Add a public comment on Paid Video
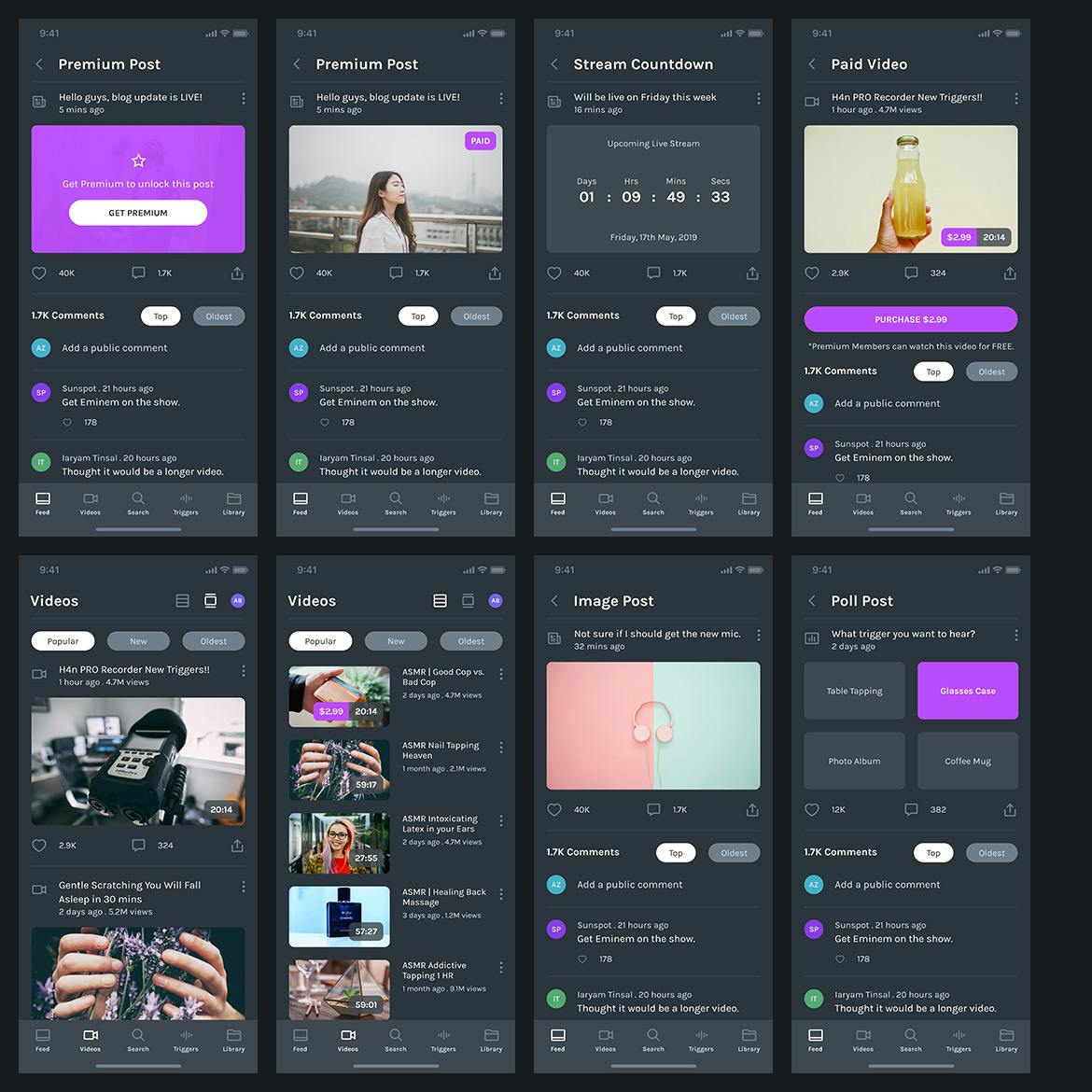The image size is (1092, 1092). (x=888, y=403)
